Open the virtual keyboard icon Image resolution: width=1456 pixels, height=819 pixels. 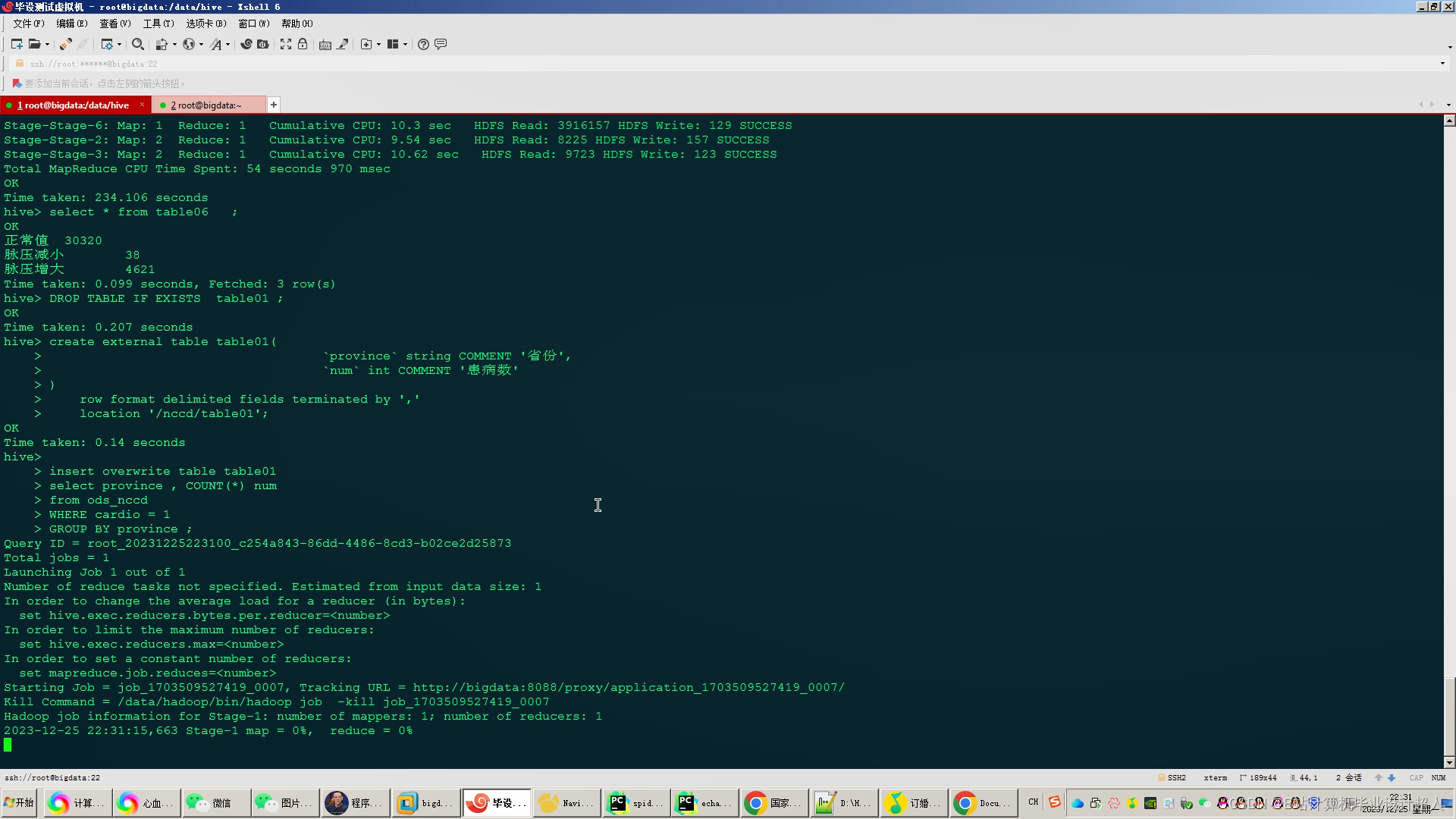pos(325,44)
